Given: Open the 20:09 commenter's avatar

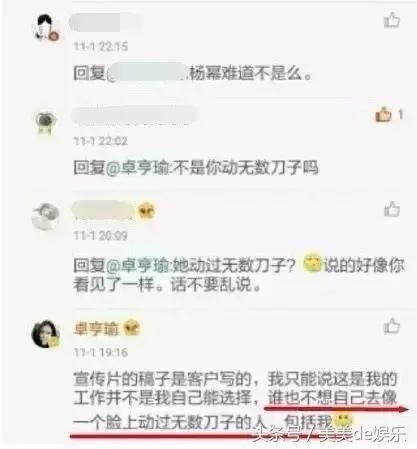Looking at the screenshot, I should point(46,217).
